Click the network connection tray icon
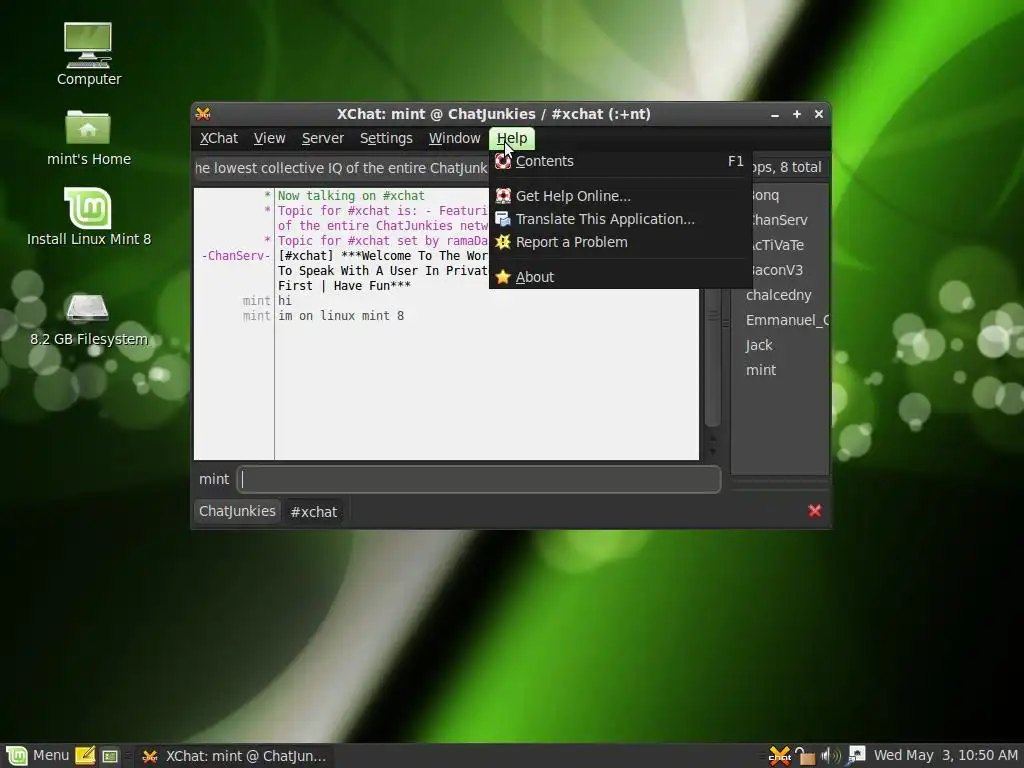Viewport: 1024px width, 768px height. pos(856,755)
